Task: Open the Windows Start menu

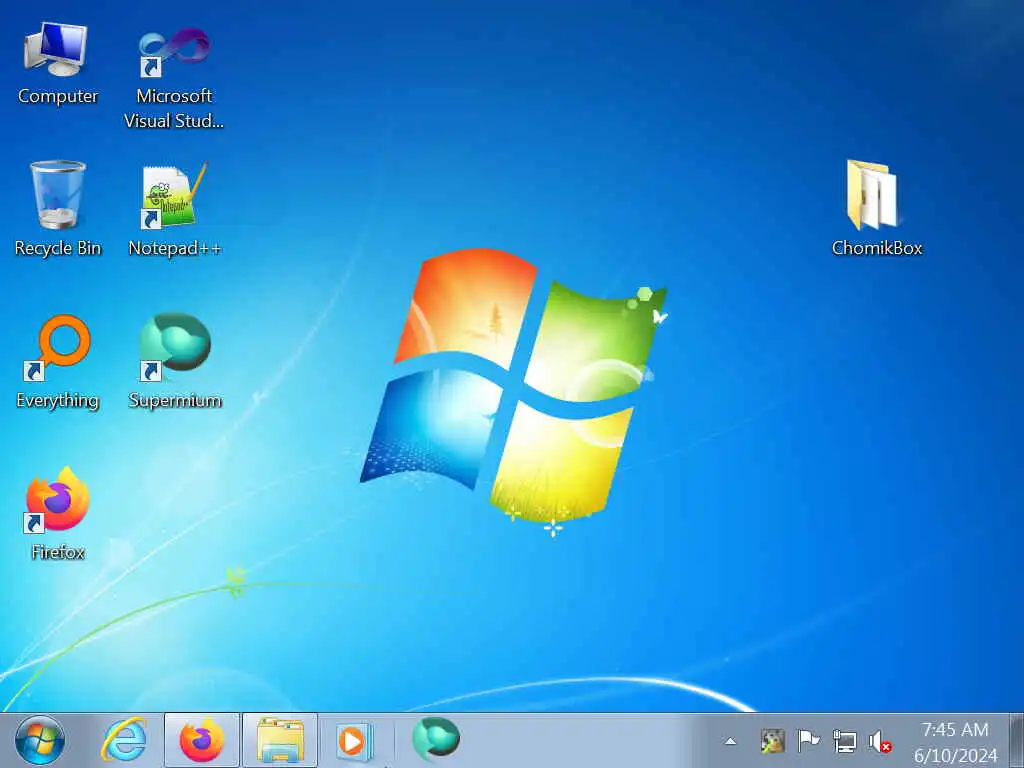Action: click(x=40, y=741)
